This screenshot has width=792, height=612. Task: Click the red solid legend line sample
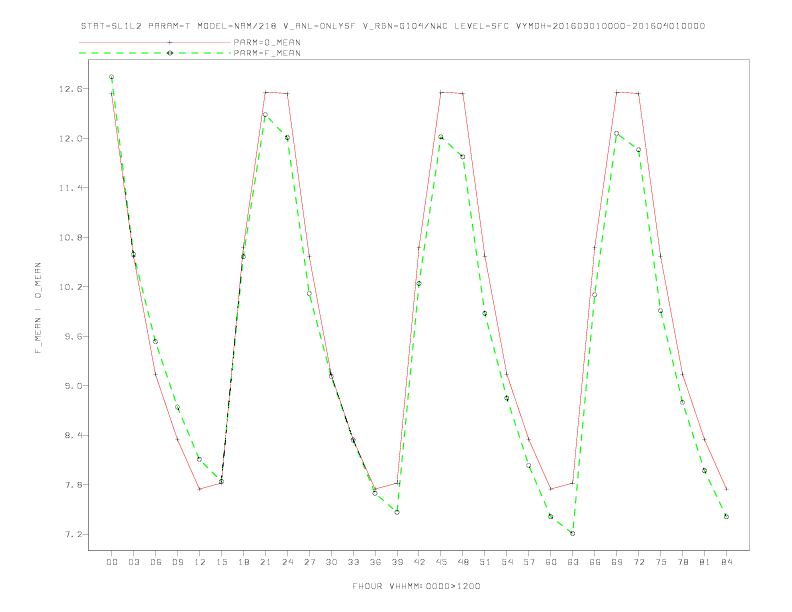(155, 42)
